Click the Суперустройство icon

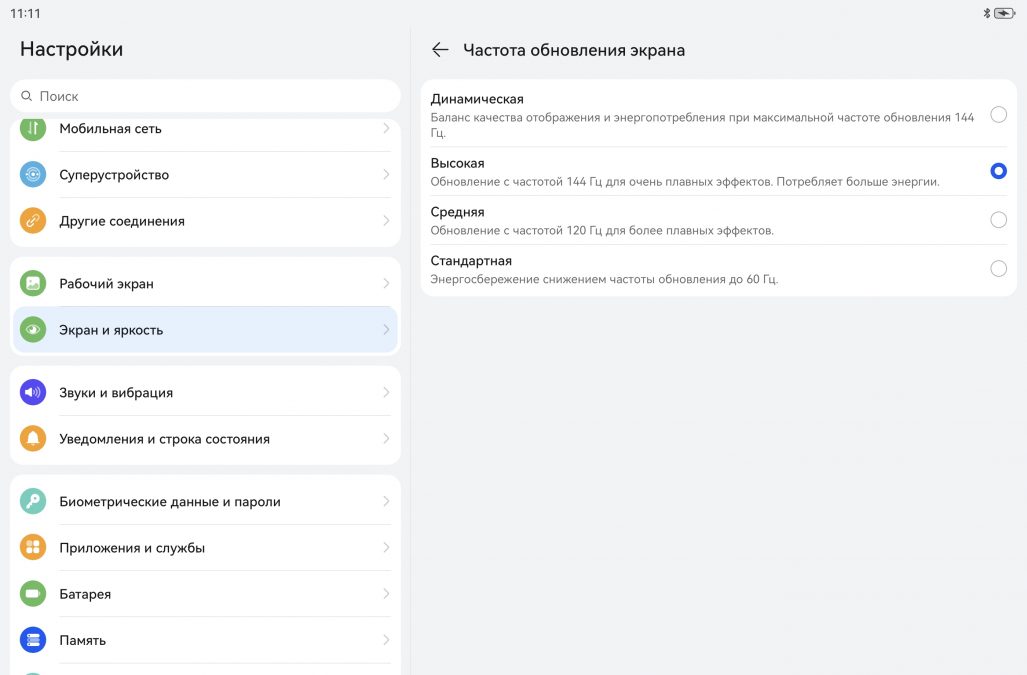(33, 175)
